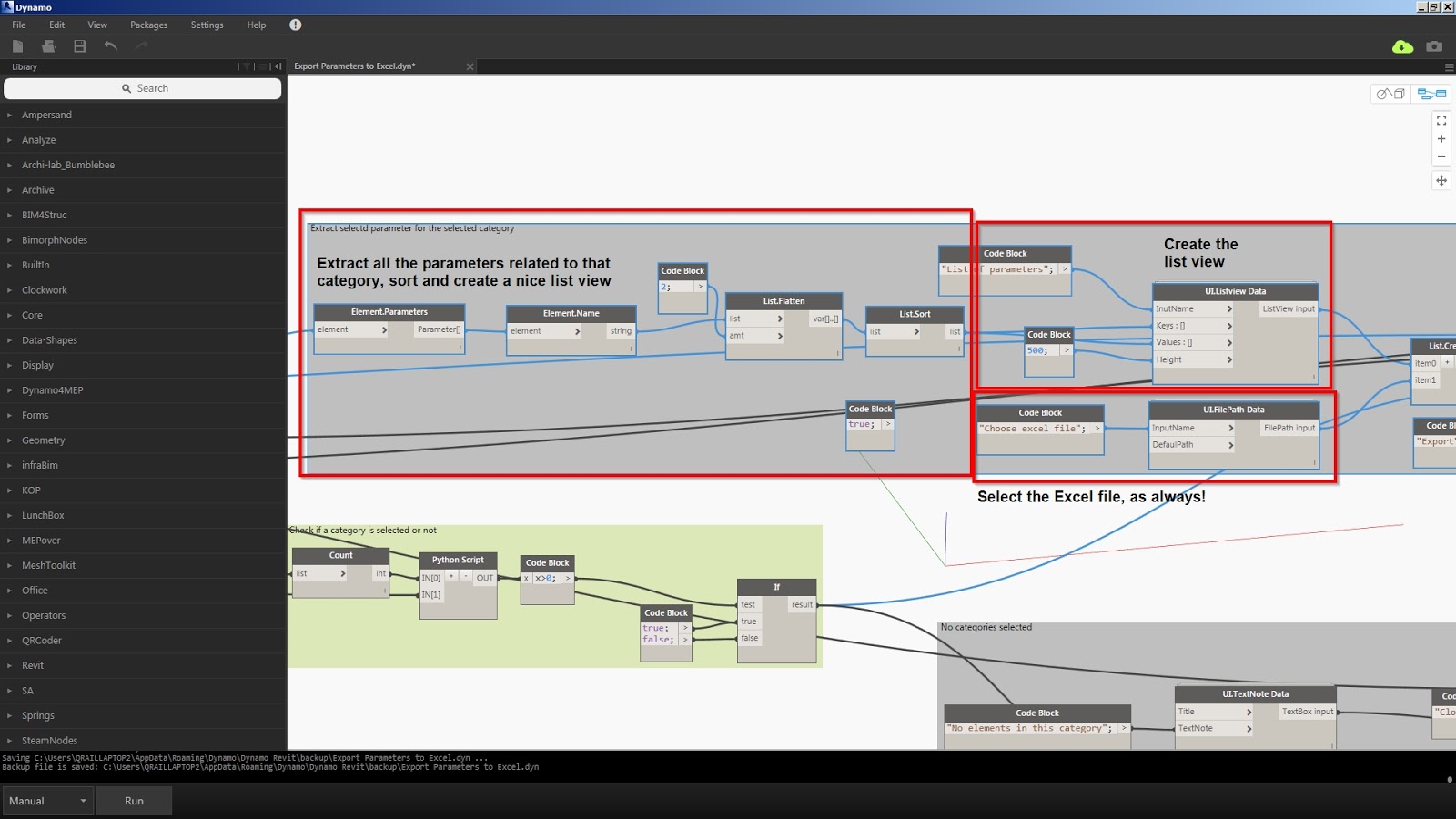The height and width of the screenshot is (819, 1456).
Task: Click the camera export workspace icon
Action: [x=1433, y=45]
